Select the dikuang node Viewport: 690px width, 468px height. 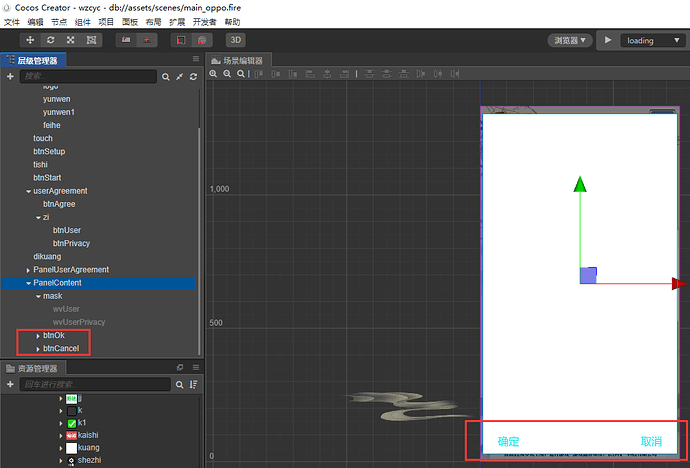[x=47, y=256]
